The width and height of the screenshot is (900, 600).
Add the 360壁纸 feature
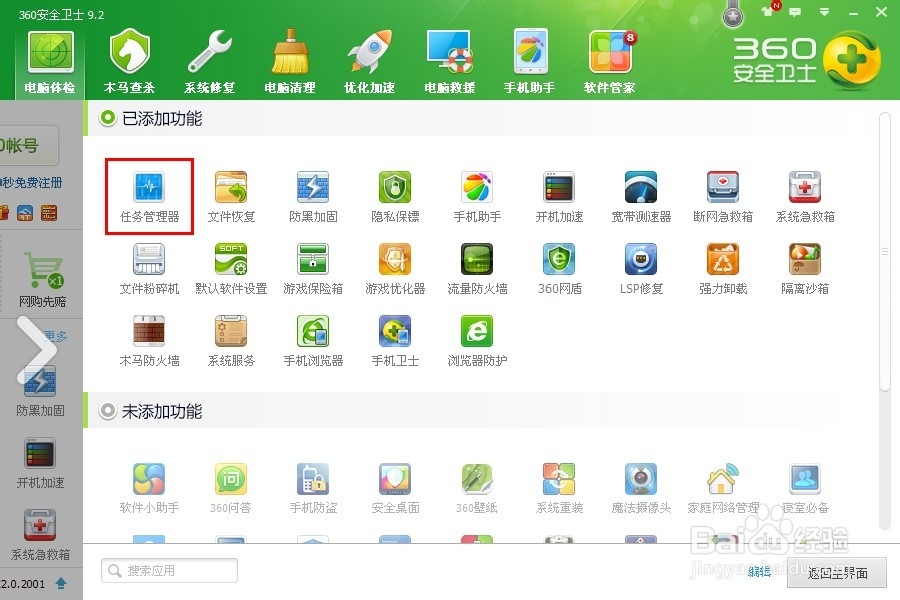click(477, 488)
